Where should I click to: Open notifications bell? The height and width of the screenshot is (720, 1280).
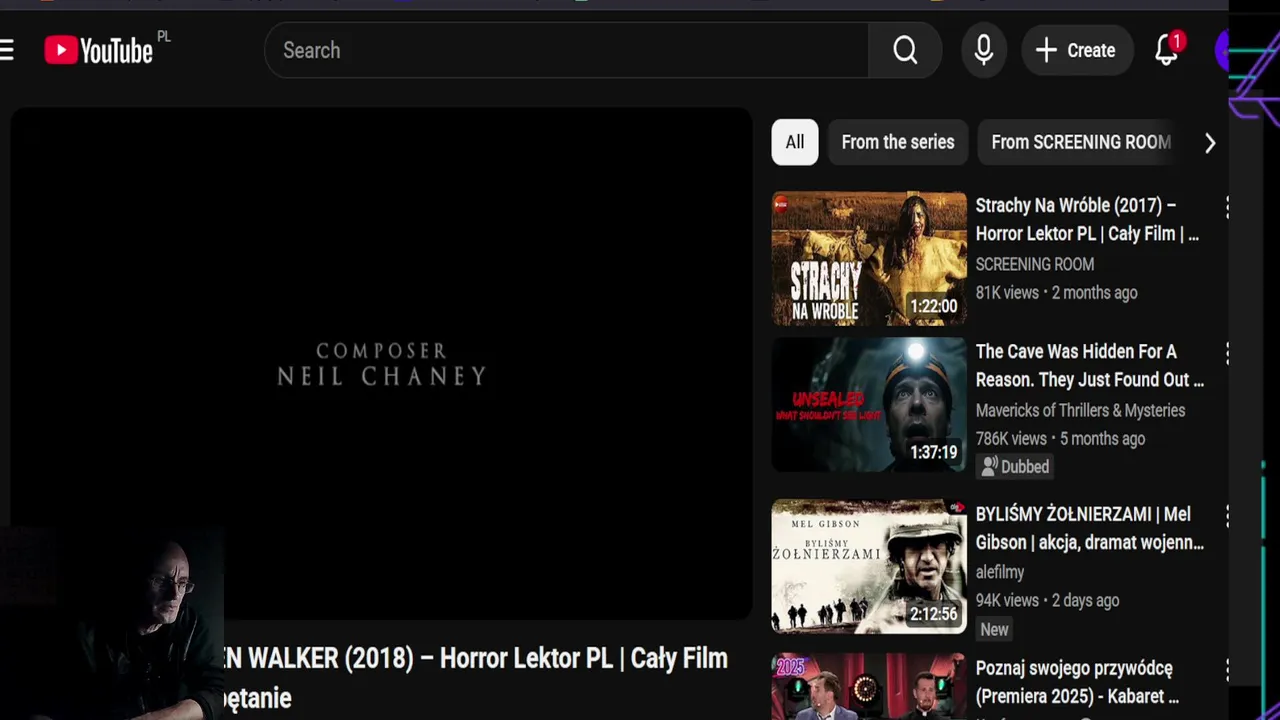pyautogui.click(x=1167, y=50)
